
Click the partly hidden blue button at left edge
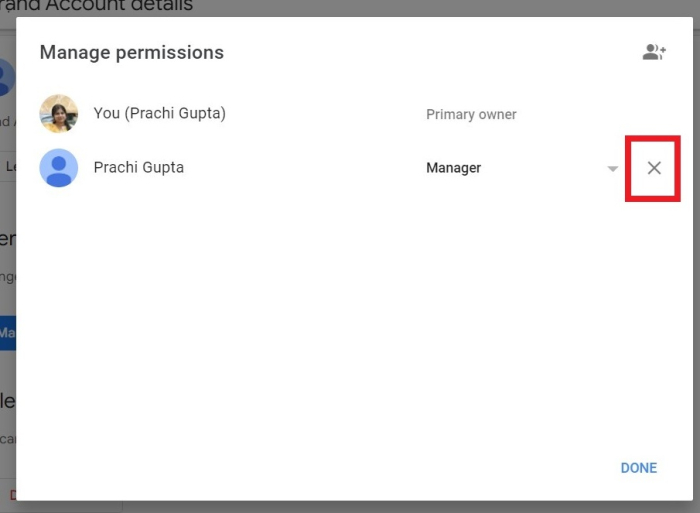pos(7,332)
